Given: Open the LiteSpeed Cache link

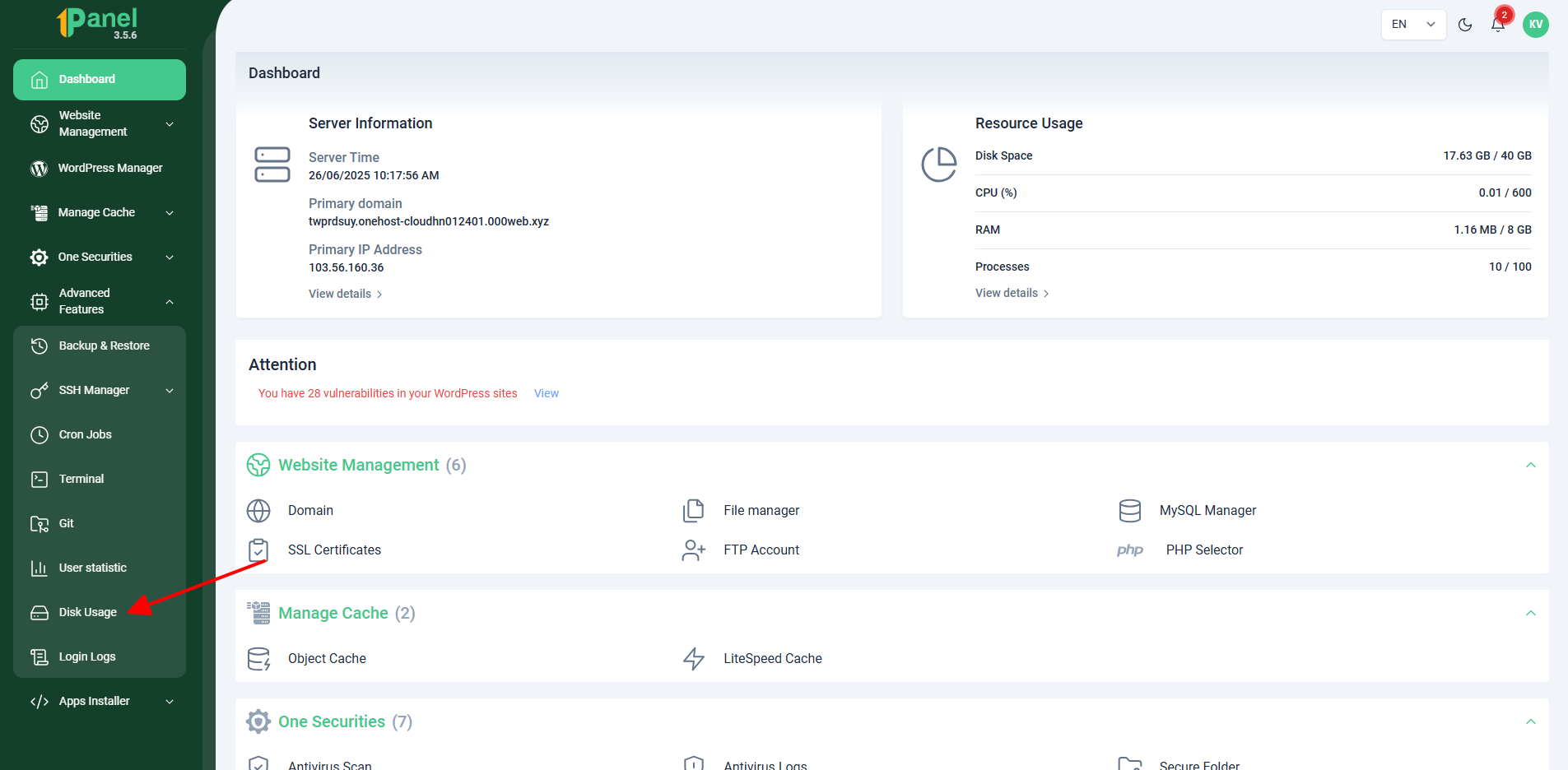Looking at the screenshot, I should click(x=773, y=659).
